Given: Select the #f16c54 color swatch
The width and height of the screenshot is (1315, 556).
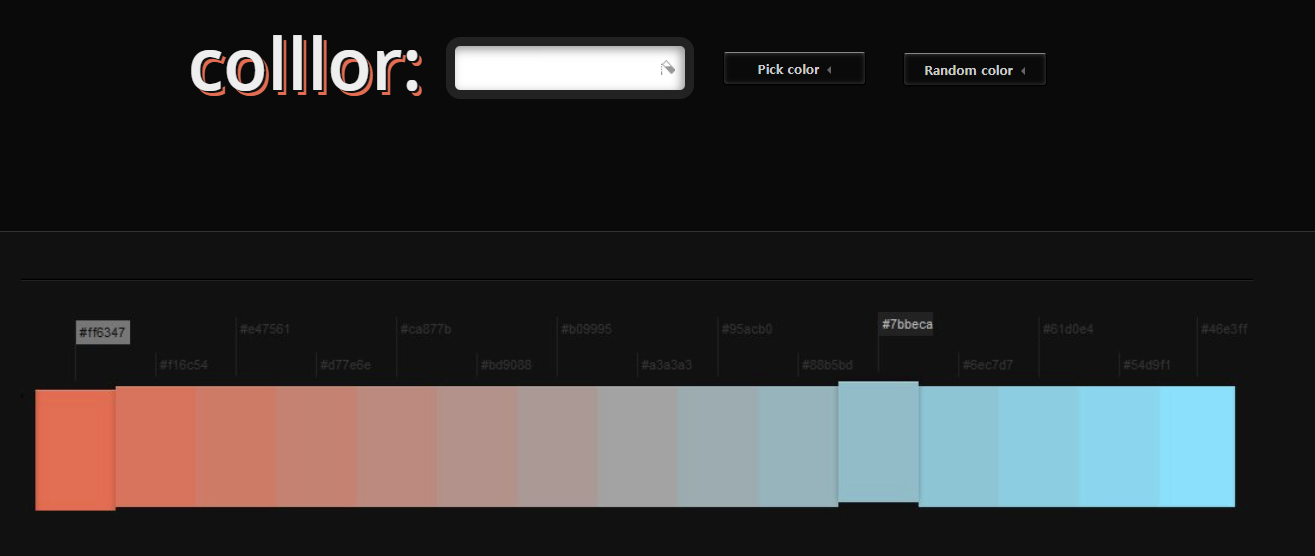Looking at the screenshot, I should [x=156, y=446].
